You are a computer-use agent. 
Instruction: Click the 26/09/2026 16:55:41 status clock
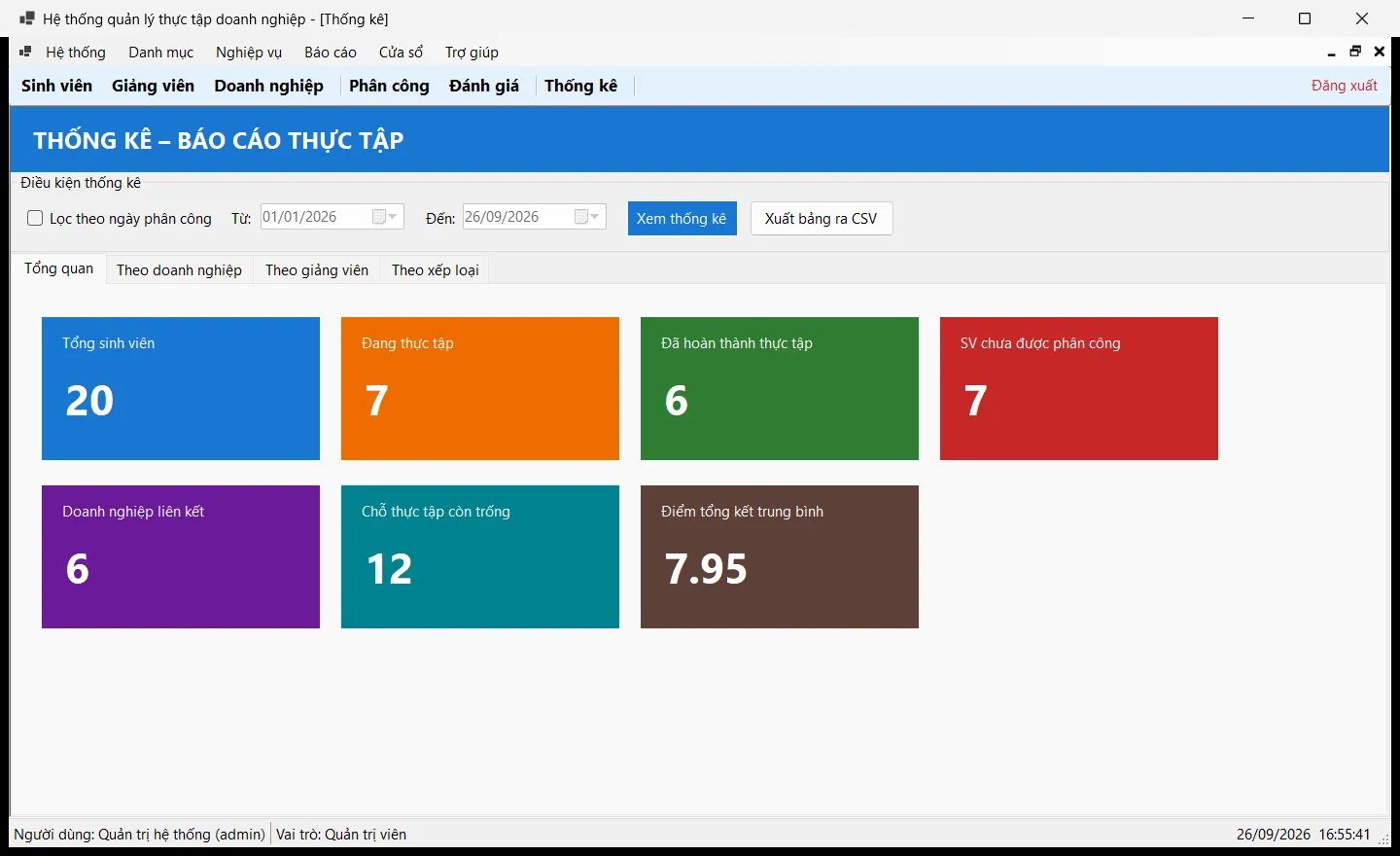click(x=1303, y=835)
